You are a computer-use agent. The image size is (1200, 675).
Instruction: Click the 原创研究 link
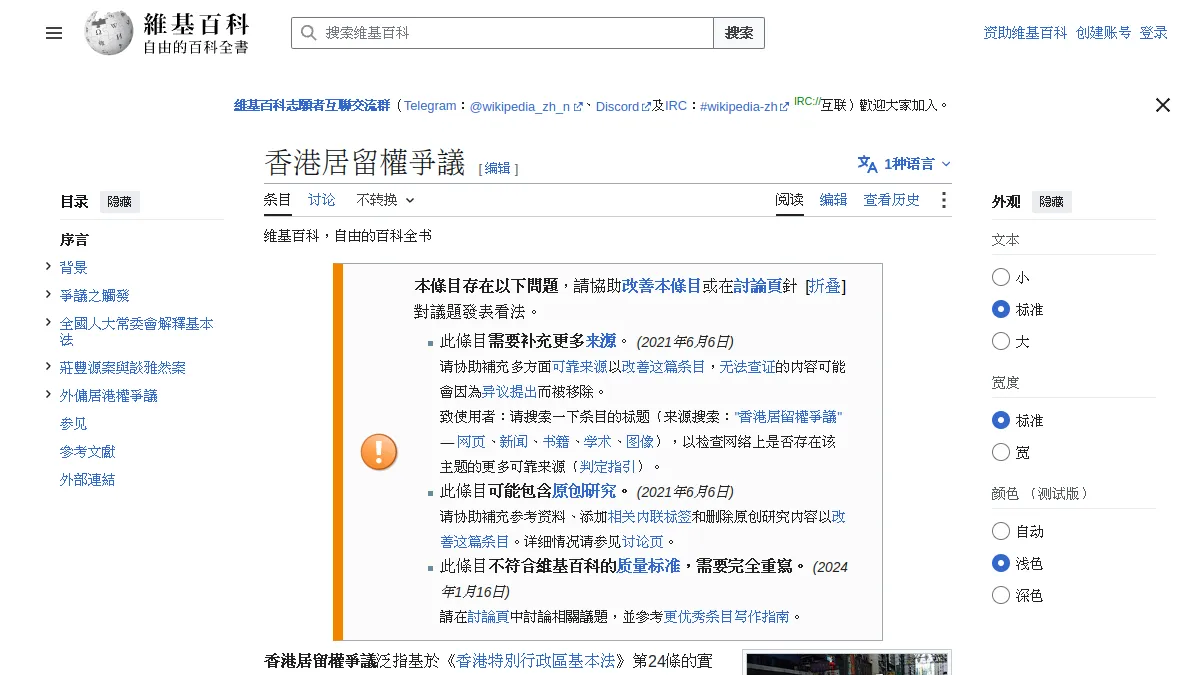(x=584, y=491)
